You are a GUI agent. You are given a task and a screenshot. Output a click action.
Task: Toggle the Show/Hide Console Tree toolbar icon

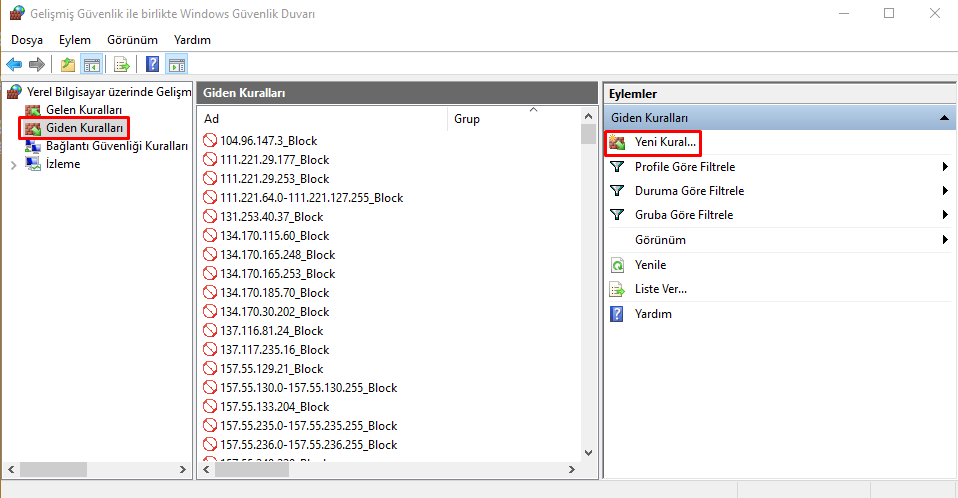[91, 65]
